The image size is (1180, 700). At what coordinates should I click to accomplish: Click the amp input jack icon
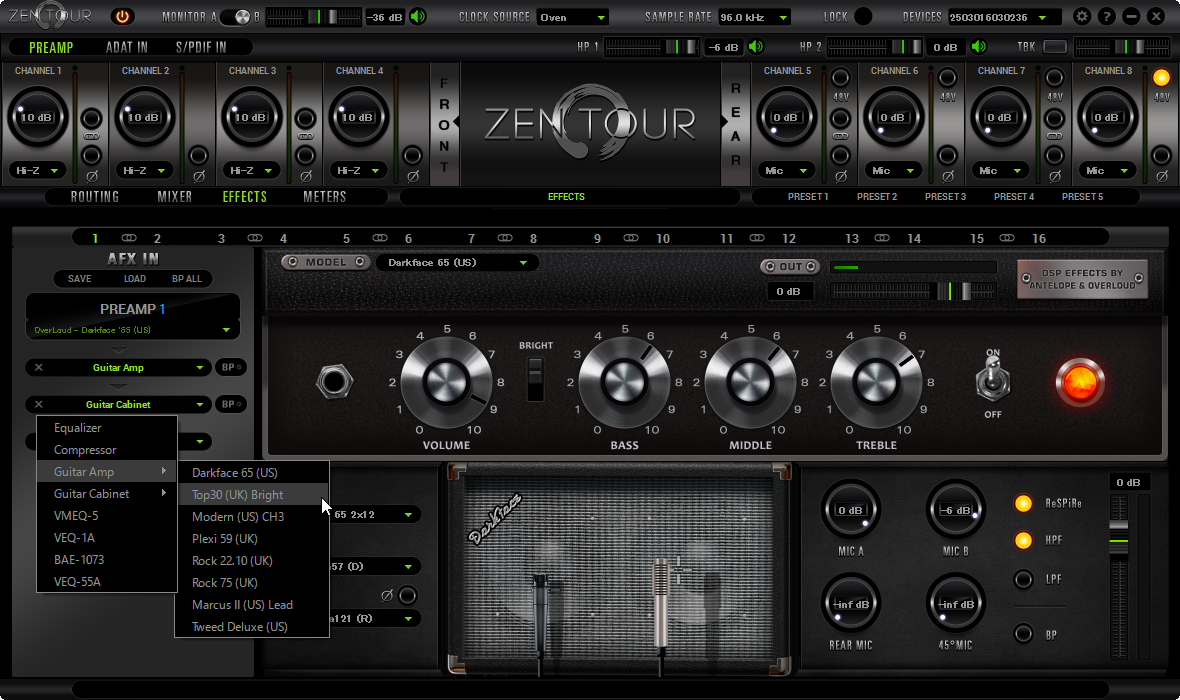tap(334, 382)
